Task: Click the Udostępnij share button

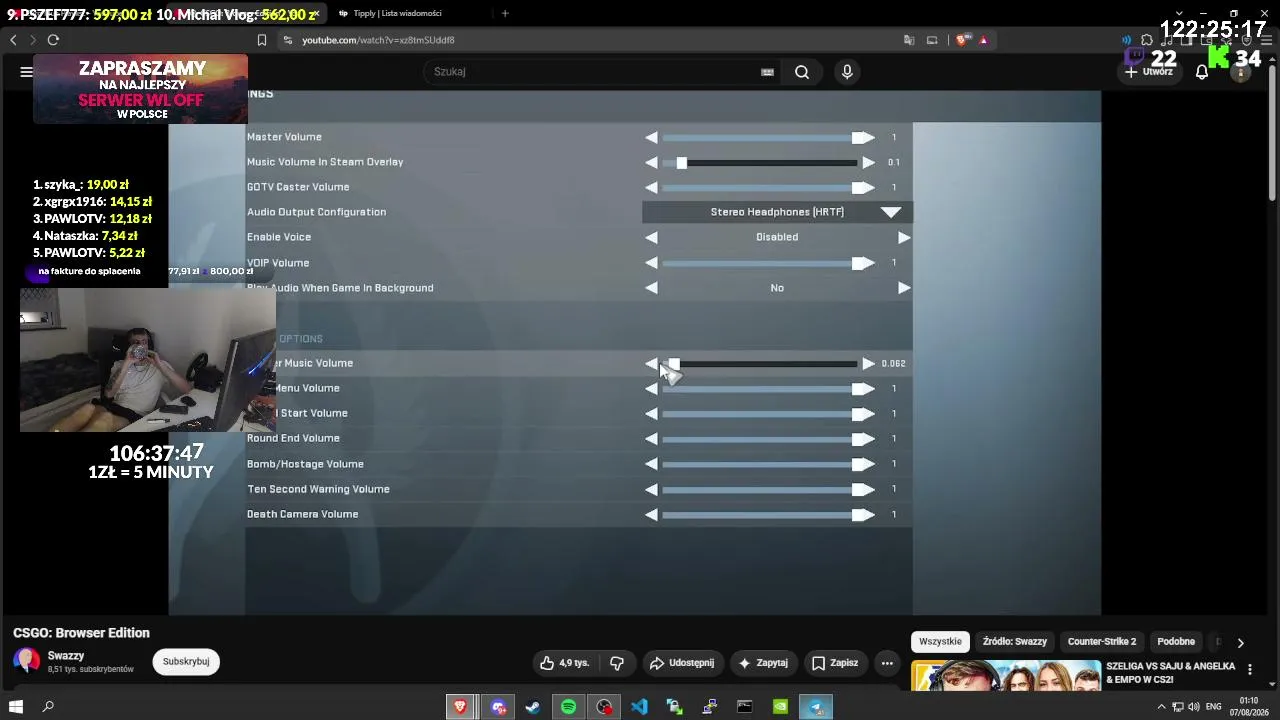Action: [682, 663]
